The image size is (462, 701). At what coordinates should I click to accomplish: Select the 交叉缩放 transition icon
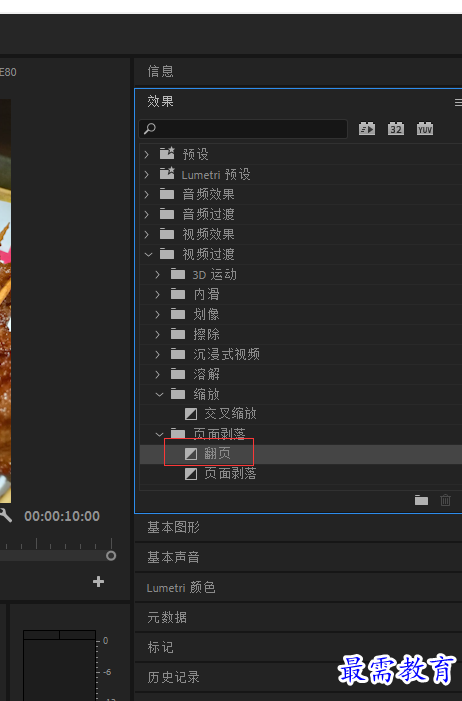[x=191, y=414]
